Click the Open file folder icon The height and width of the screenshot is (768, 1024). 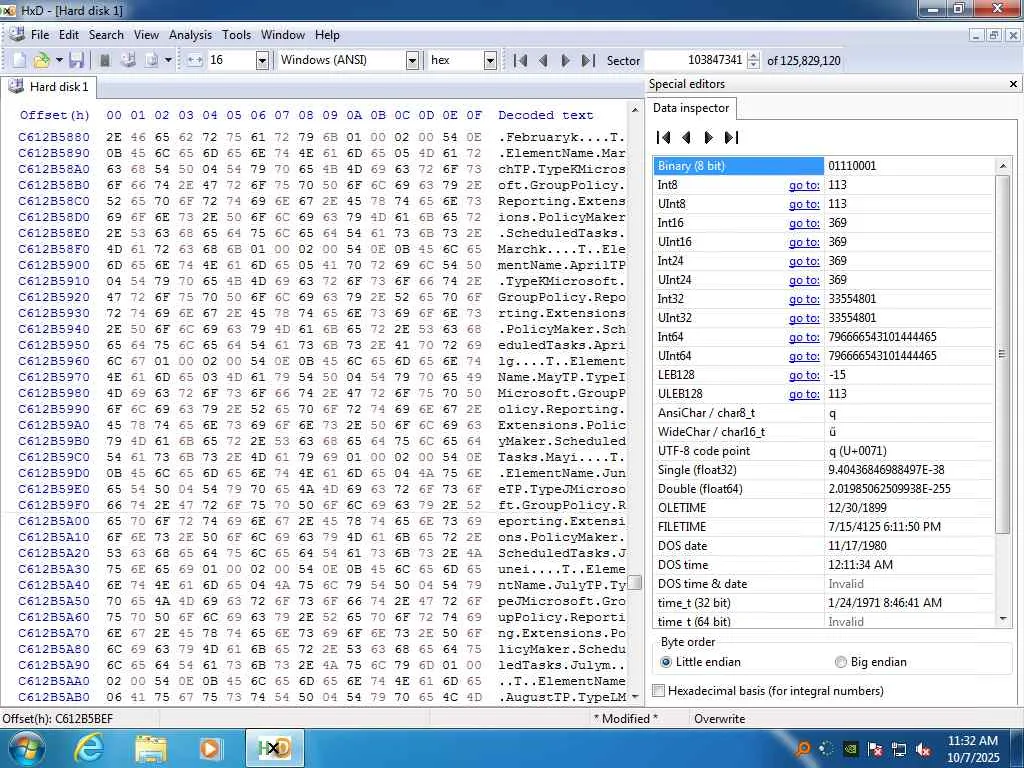point(42,60)
